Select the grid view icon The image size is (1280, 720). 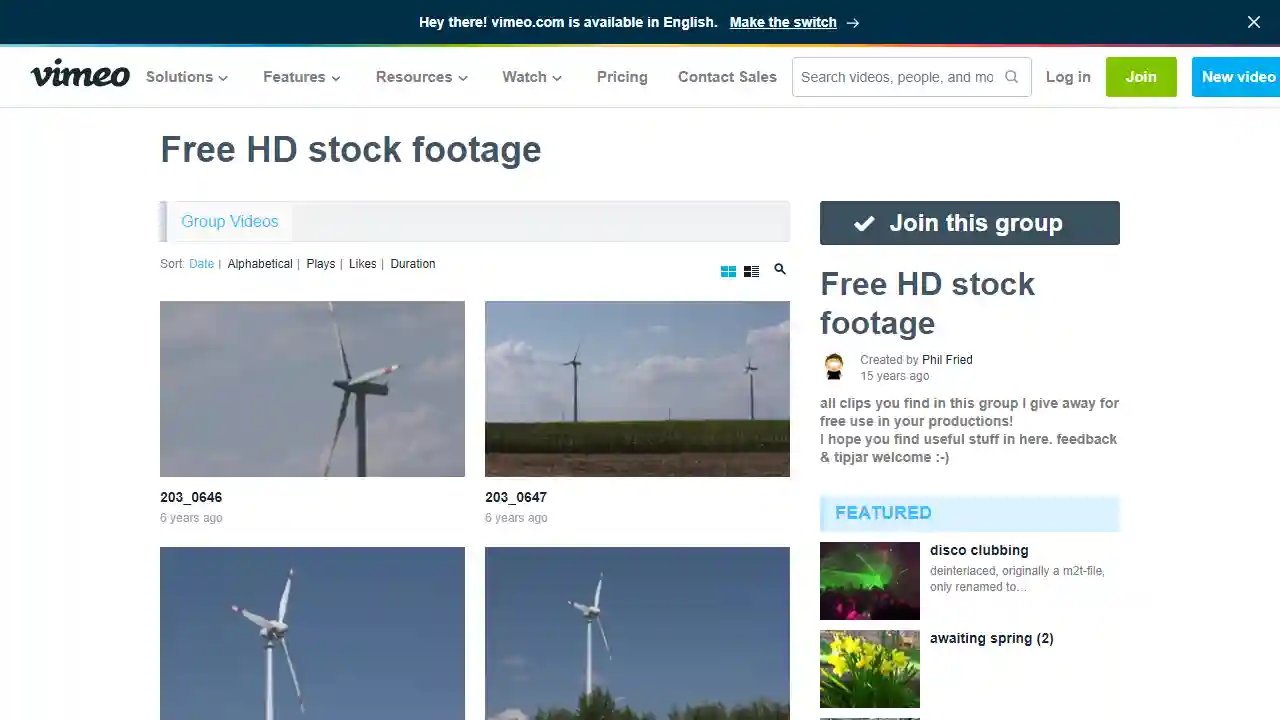coord(728,270)
